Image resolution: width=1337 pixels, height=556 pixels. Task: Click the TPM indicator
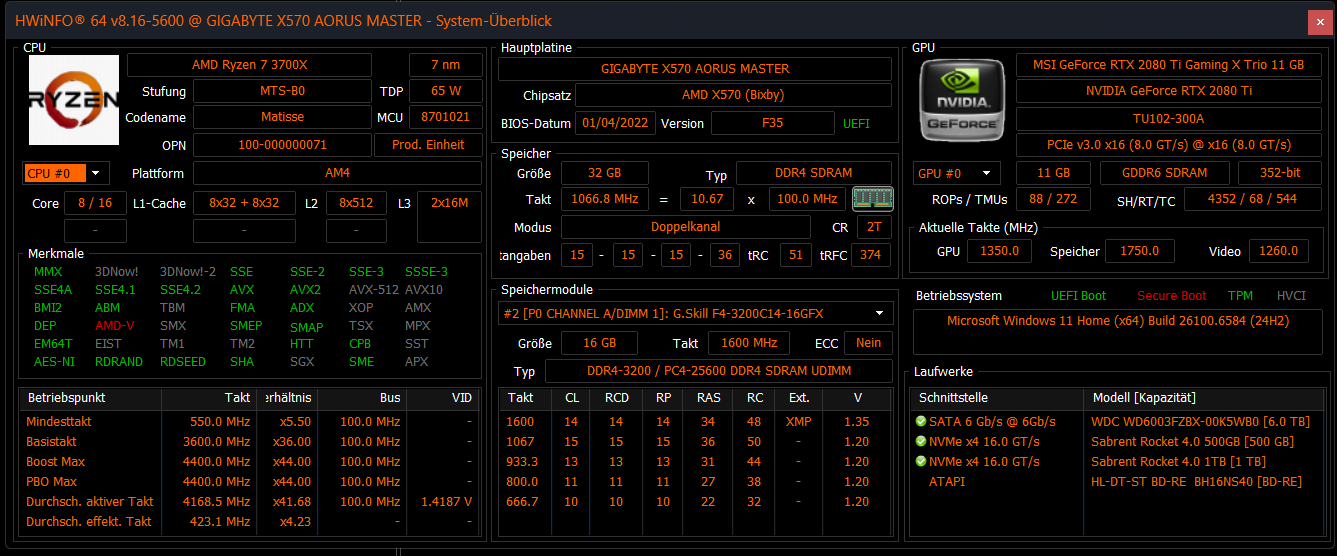point(1240,295)
